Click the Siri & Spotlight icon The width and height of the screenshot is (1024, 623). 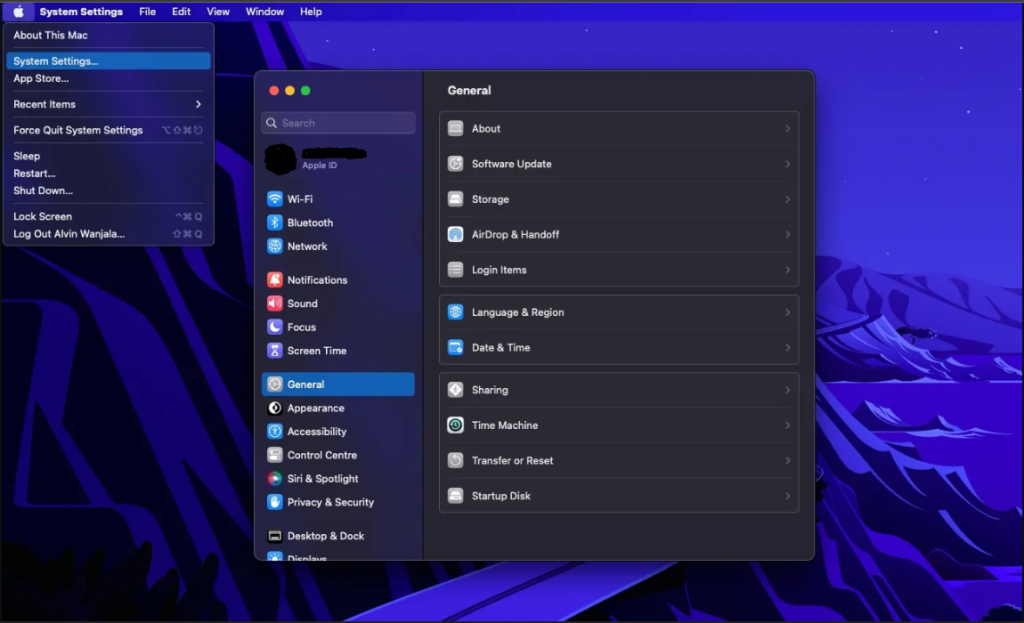click(275, 479)
